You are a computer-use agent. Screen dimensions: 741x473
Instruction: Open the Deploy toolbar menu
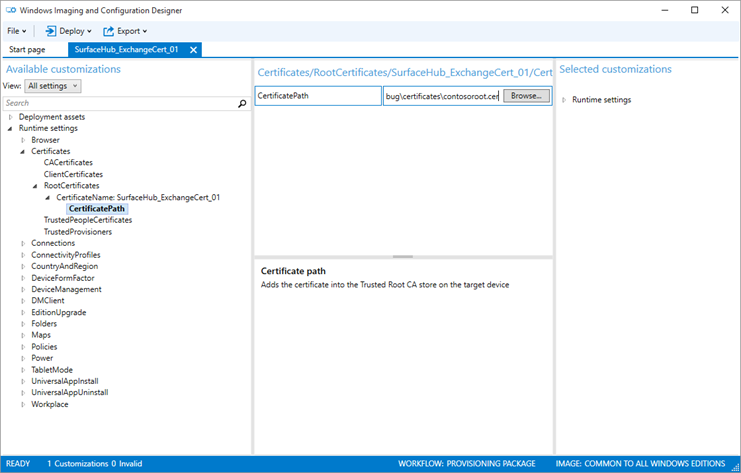tap(65, 31)
